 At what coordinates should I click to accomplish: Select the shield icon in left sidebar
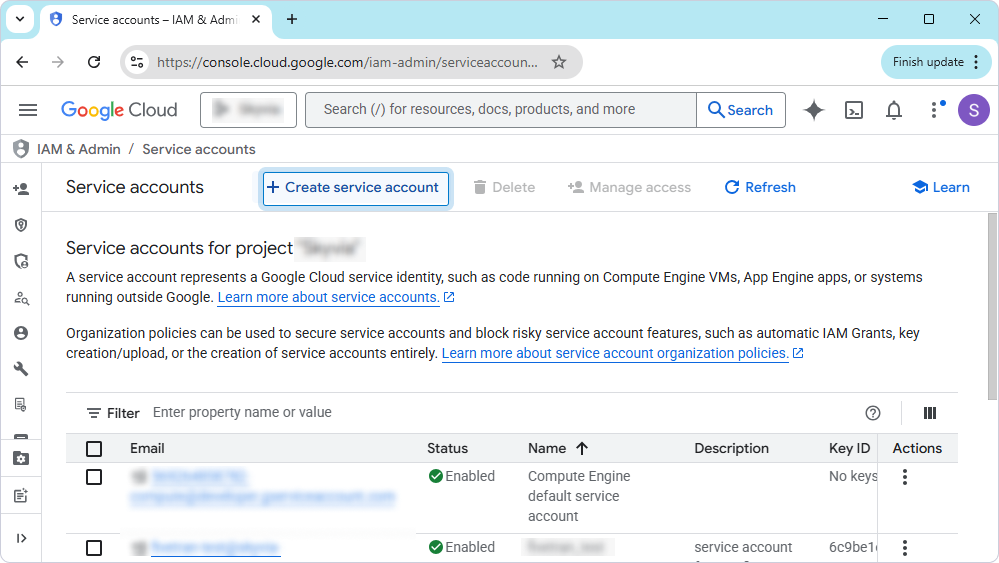coord(21,225)
